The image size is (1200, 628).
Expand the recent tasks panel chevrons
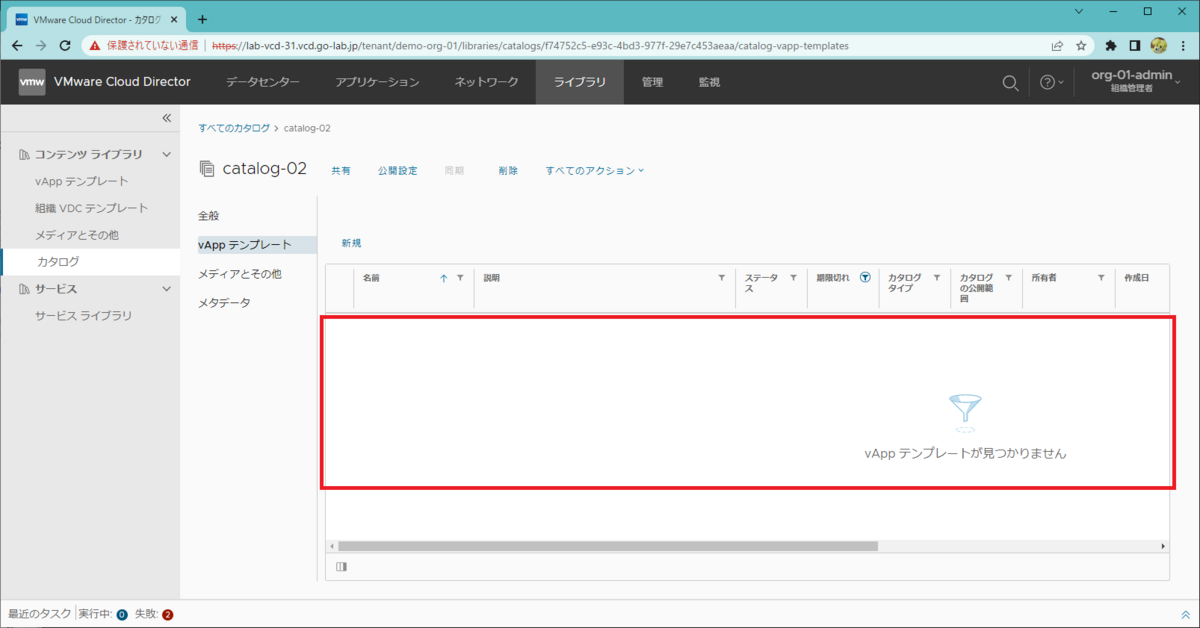point(1186,615)
